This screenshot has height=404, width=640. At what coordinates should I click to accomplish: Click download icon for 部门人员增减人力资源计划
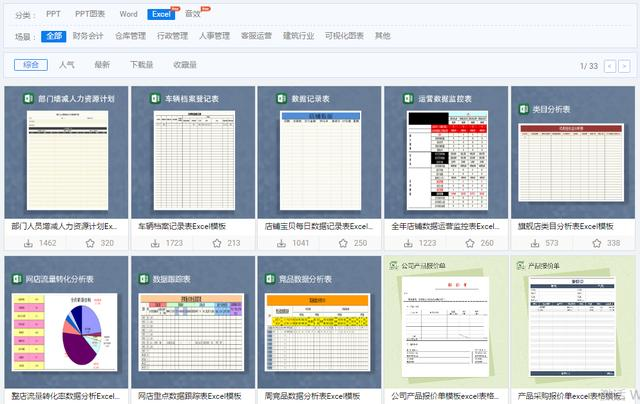28,243
